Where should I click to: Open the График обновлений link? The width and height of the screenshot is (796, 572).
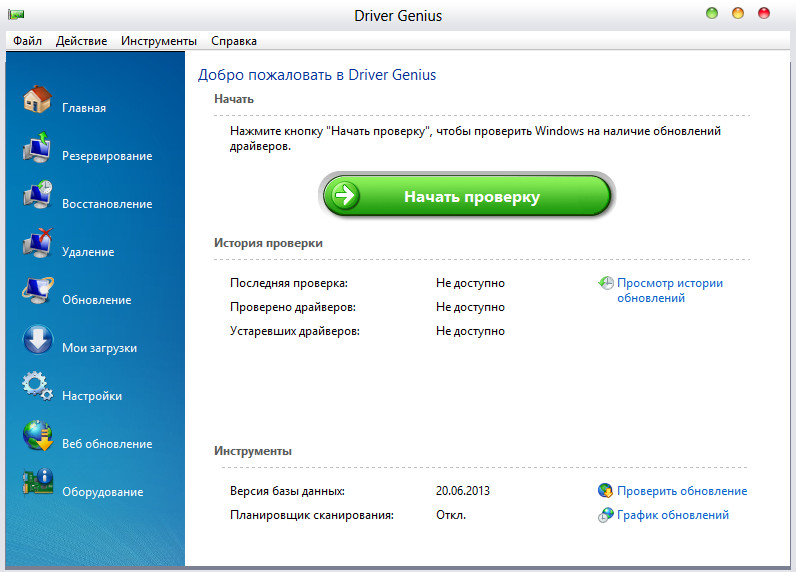pos(673,515)
